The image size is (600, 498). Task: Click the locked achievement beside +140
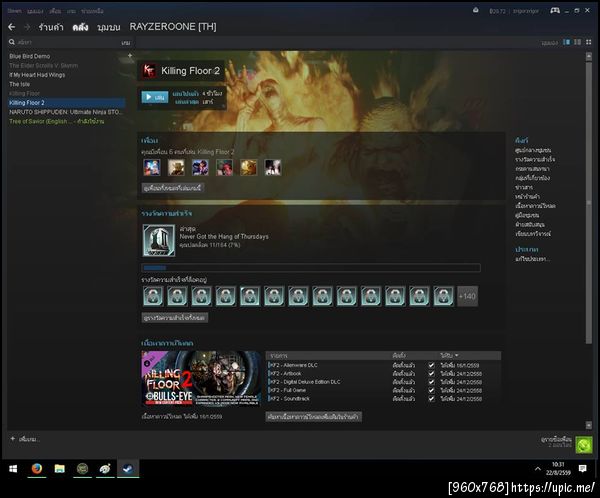[443, 296]
